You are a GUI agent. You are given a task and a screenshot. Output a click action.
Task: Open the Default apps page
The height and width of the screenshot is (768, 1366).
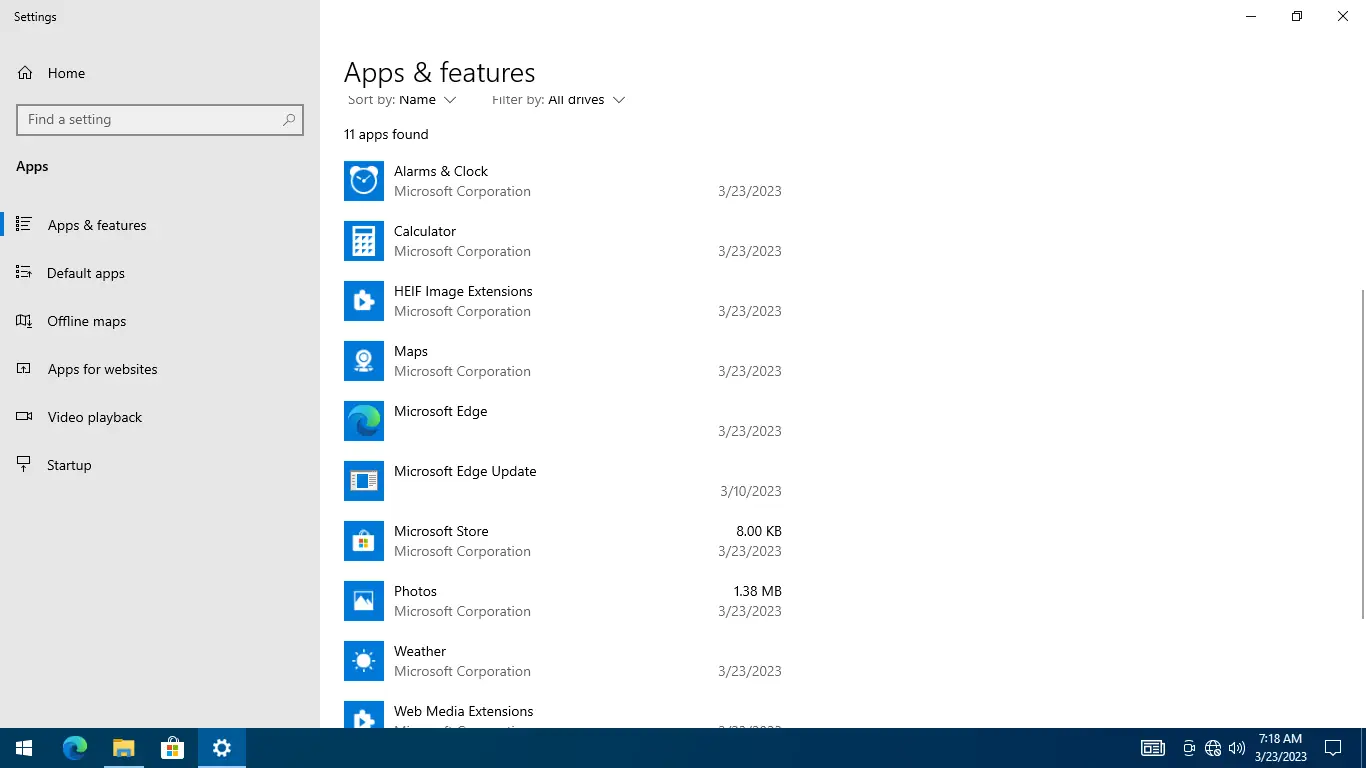[160, 273]
